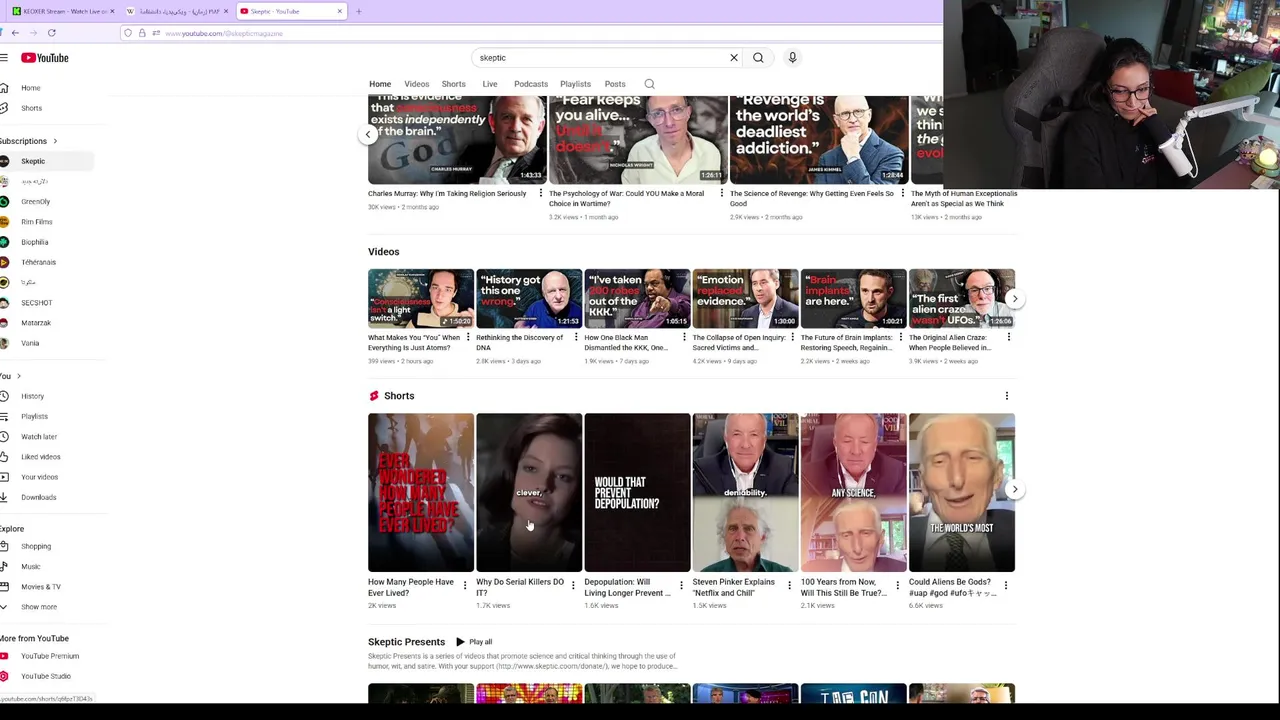Screen dimensions: 1280x720
Task: Open Science of Revenge video thumbnail
Action: 819,139
